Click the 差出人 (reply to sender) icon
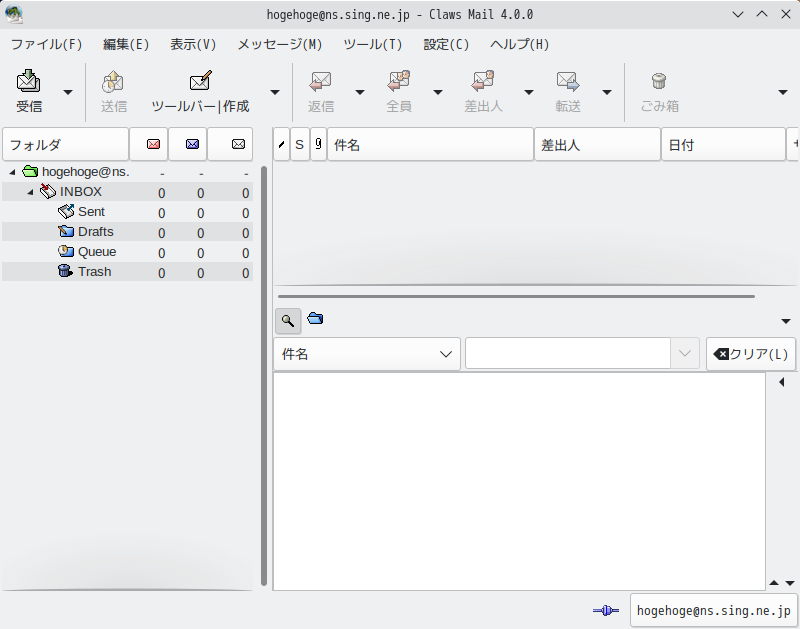 coord(483,81)
